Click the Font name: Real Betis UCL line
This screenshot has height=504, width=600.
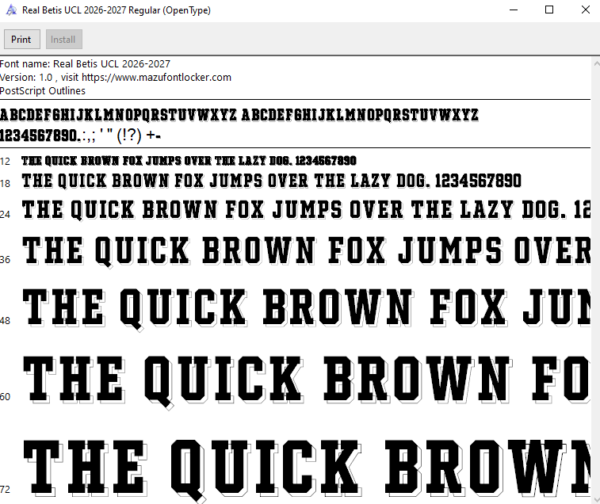85,64
